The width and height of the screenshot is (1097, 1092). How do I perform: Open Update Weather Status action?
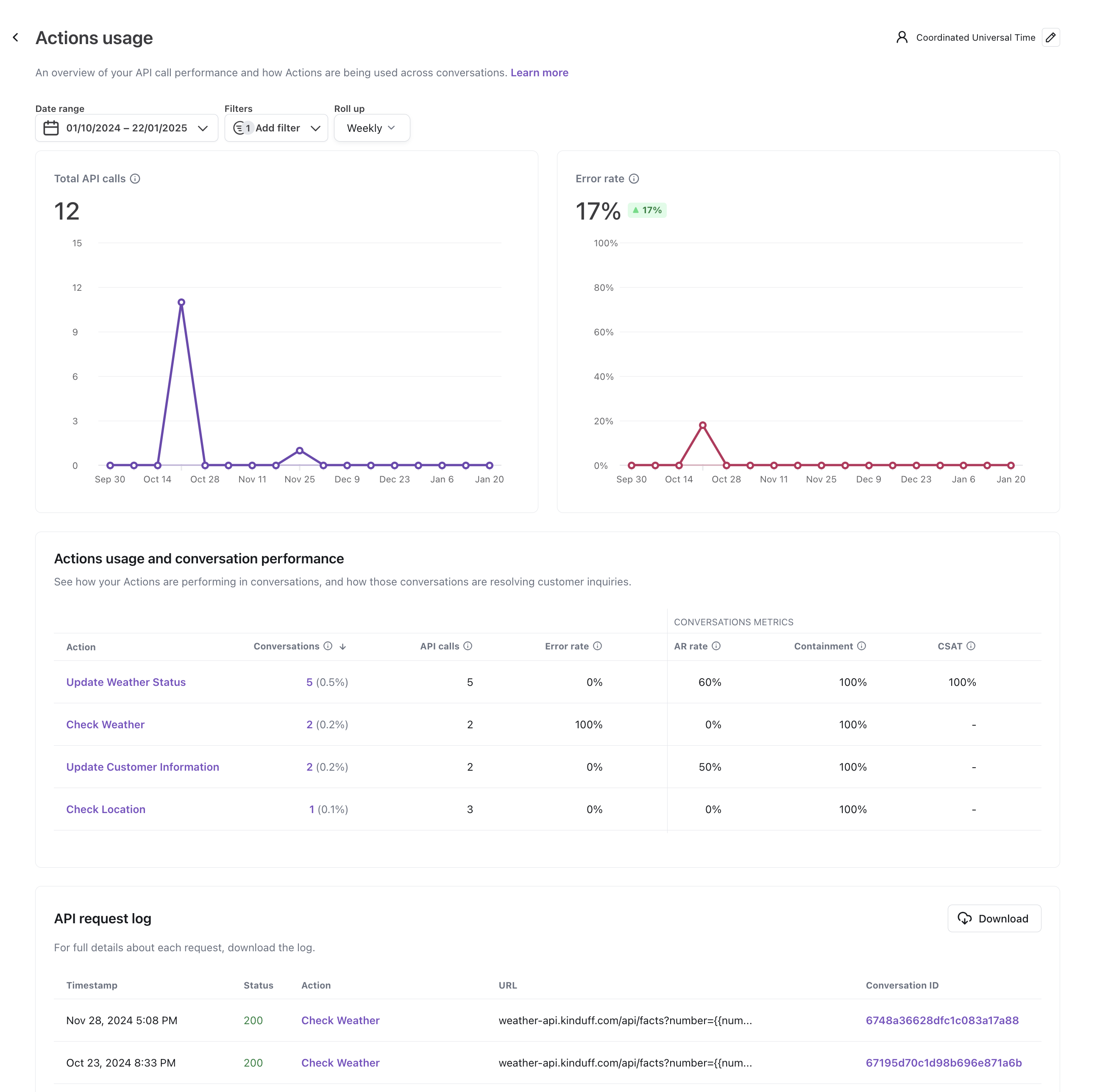[x=126, y=682]
